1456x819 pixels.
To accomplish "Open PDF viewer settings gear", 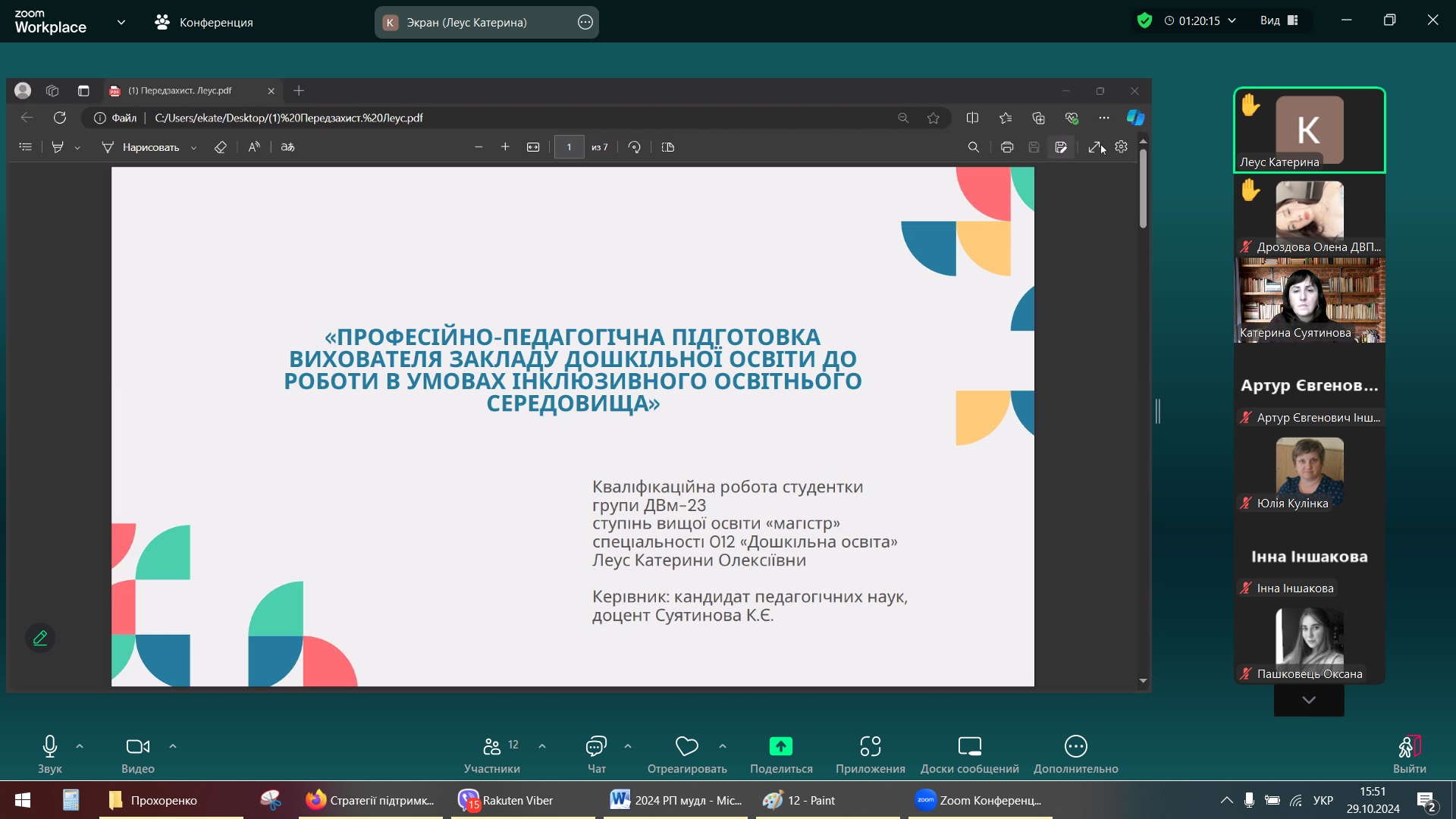I will [1122, 147].
